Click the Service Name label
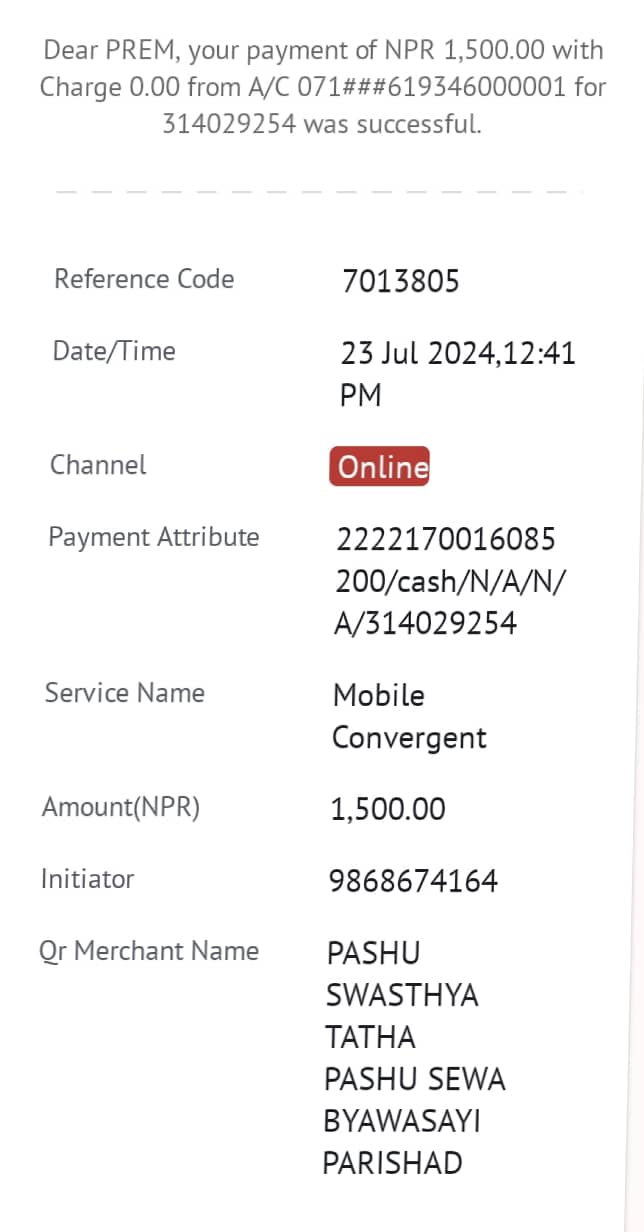 pyautogui.click(x=125, y=693)
